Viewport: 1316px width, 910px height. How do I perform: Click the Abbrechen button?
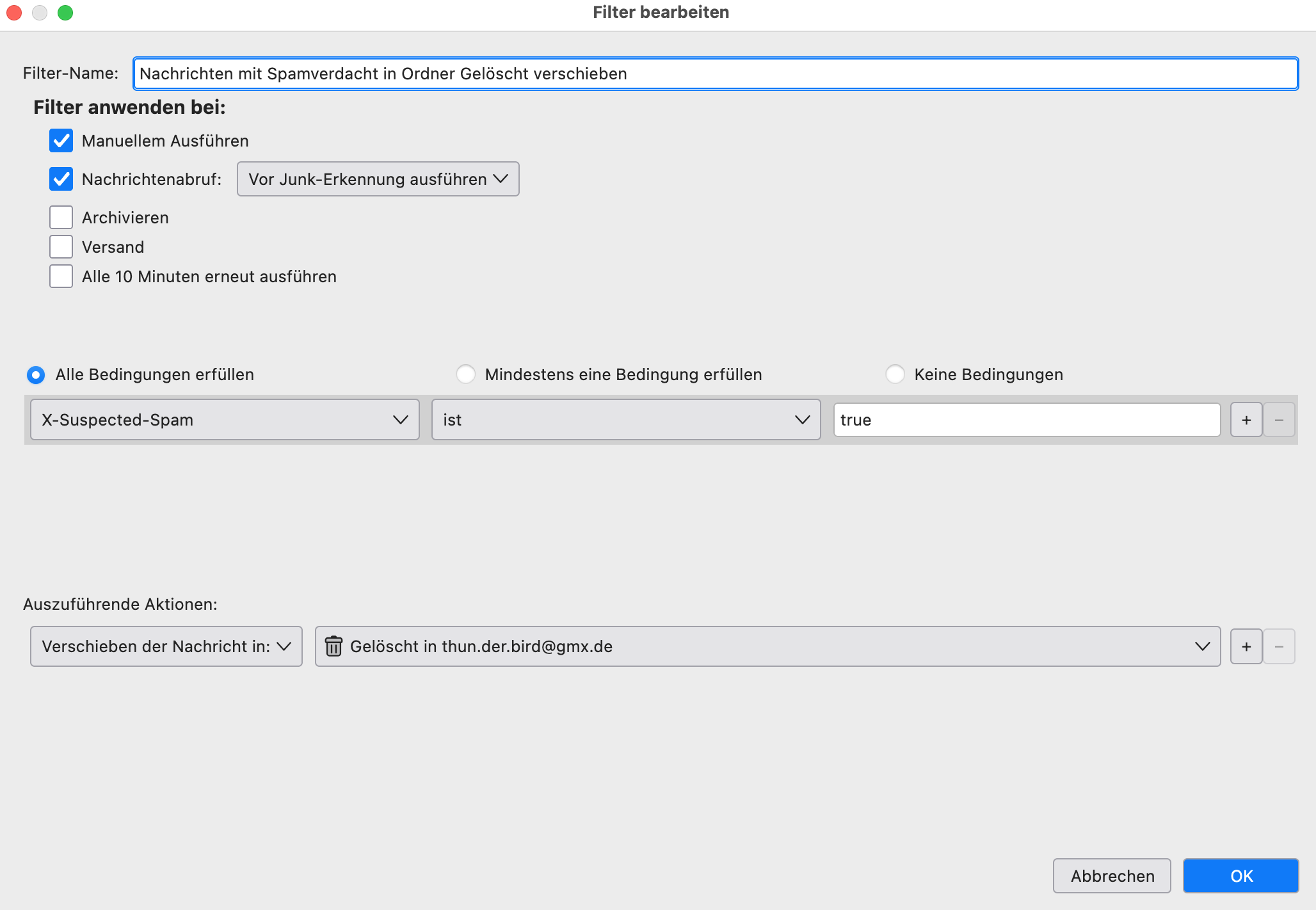(x=1112, y=876)
